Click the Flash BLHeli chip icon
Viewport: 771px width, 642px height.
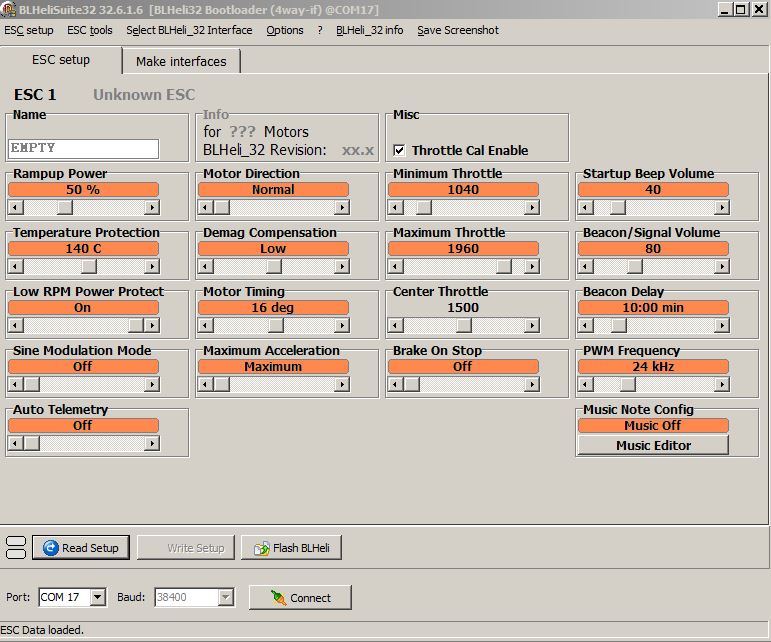pyautogui.click(x=262, y=548)
